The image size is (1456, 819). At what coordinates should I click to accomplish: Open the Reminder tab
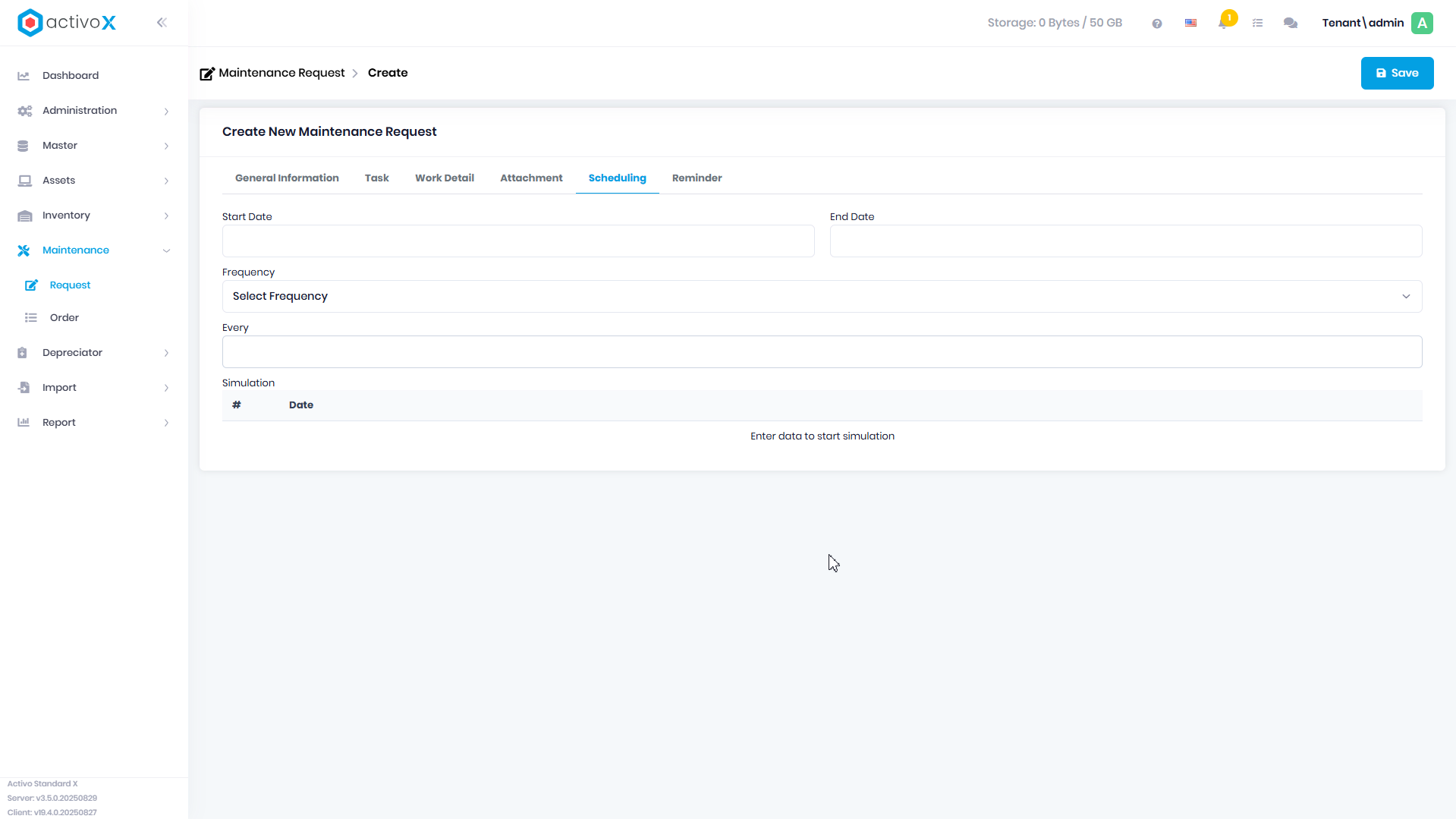pyautogui.click(x=697, y=178)
